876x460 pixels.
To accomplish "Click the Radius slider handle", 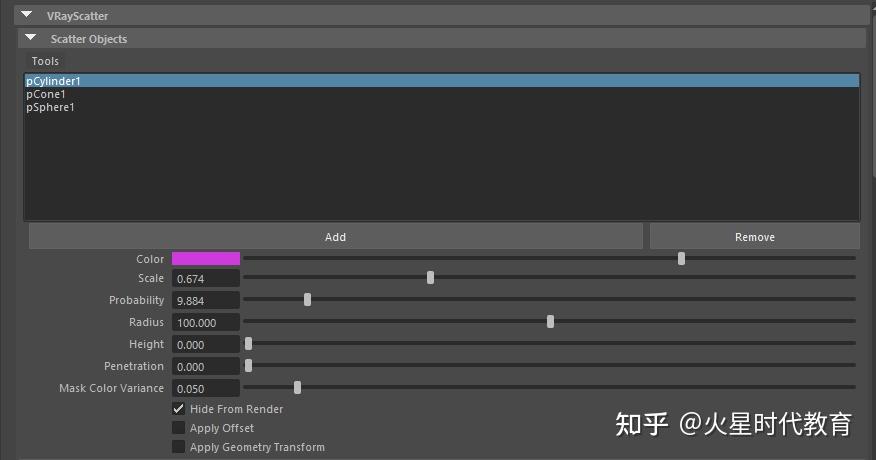I will point(550,321).
